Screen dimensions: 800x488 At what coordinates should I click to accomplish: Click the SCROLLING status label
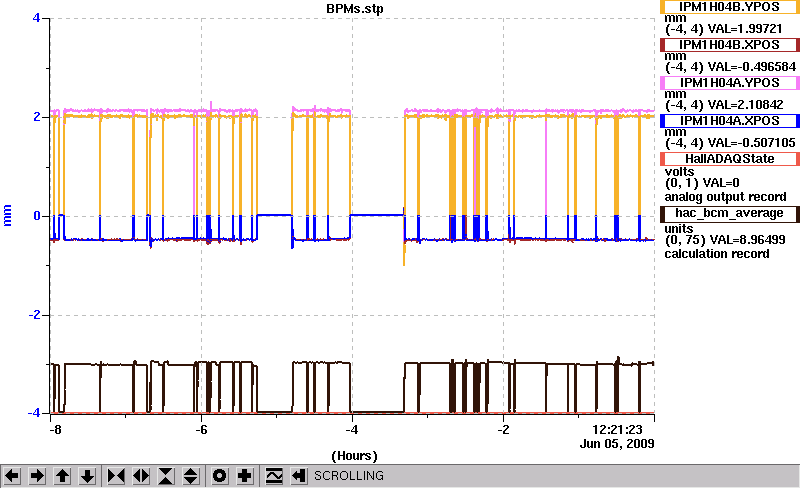coord(348,476)
